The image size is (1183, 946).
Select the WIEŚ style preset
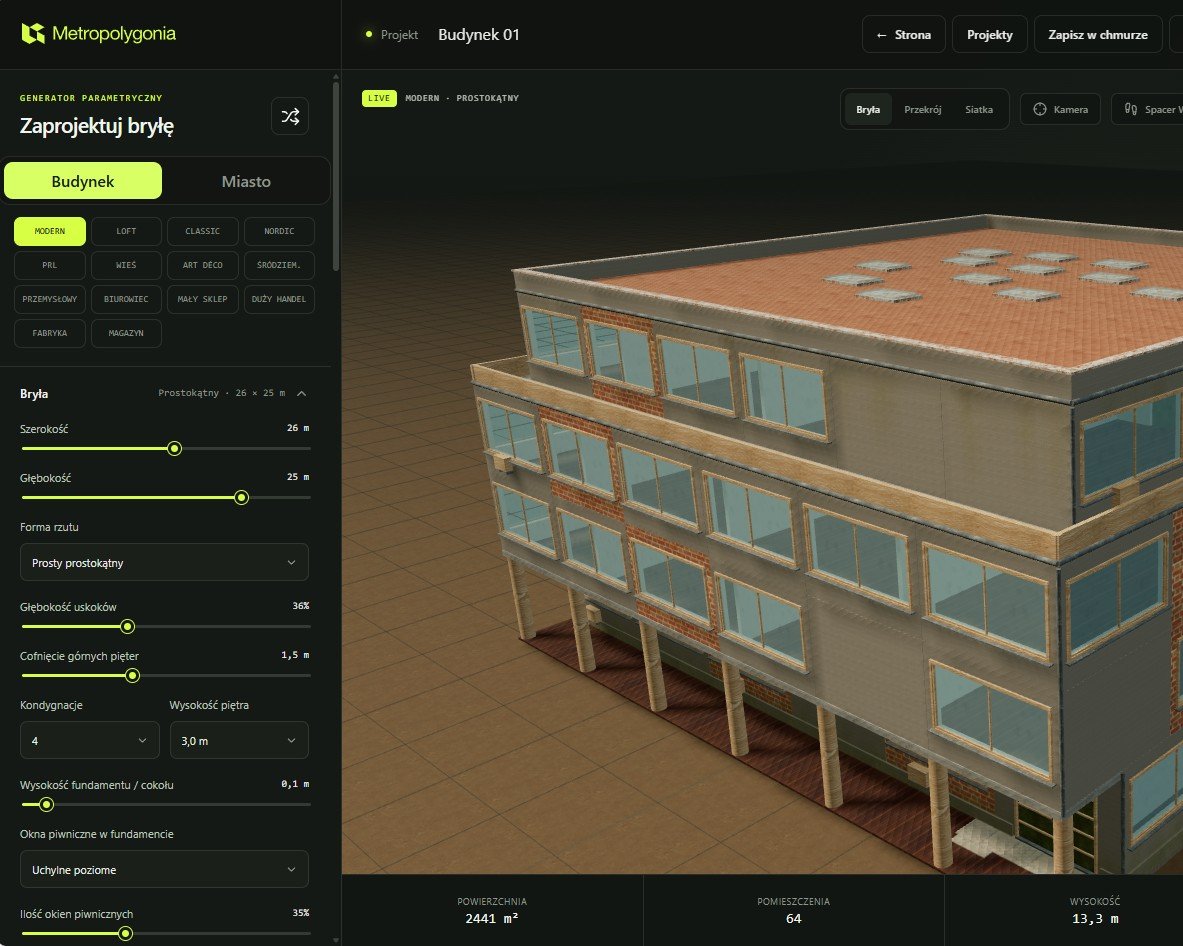[x=126, y=266]
